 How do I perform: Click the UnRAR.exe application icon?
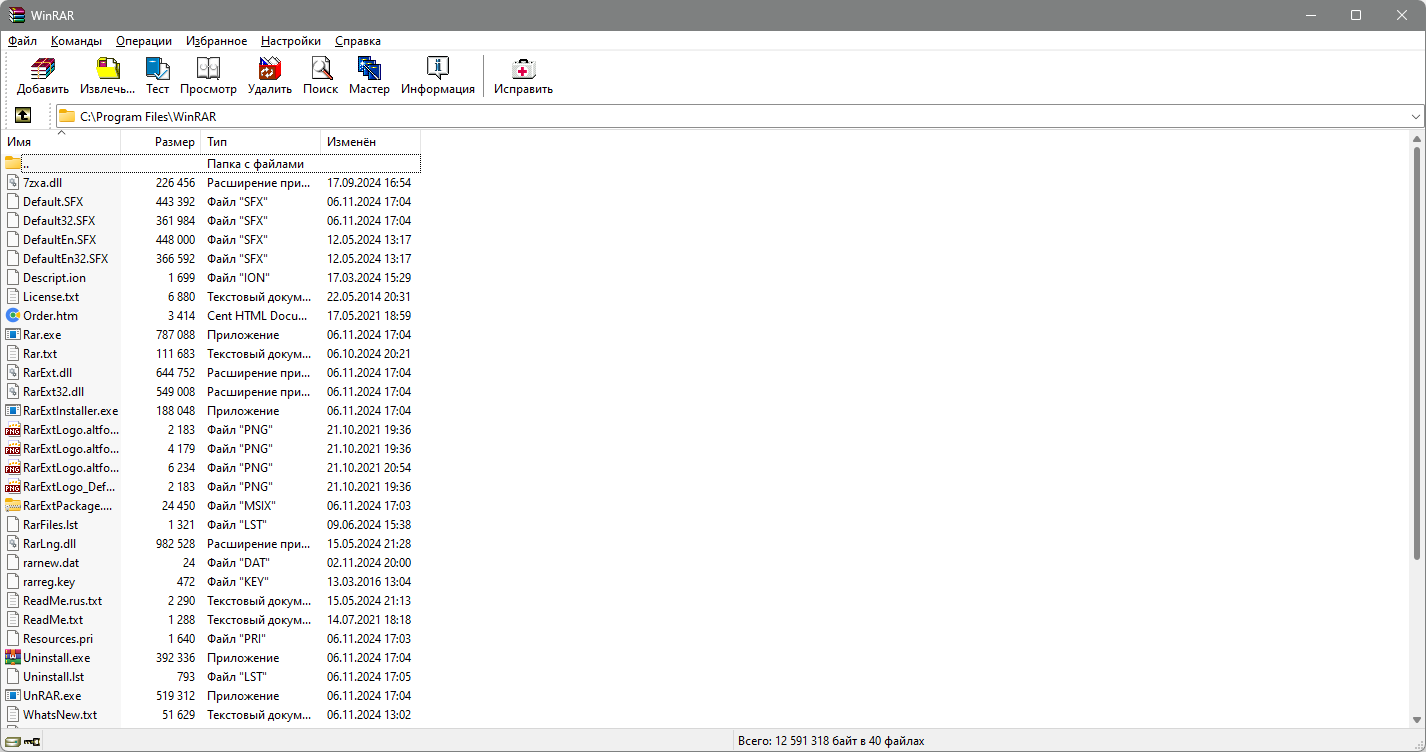coord(13,696)
